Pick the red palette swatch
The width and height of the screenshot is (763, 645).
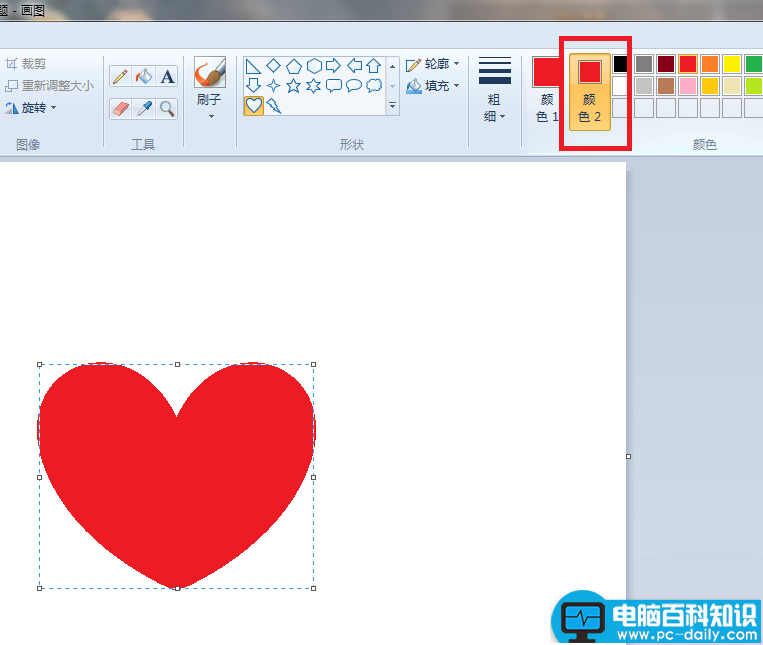click(688, 64)
